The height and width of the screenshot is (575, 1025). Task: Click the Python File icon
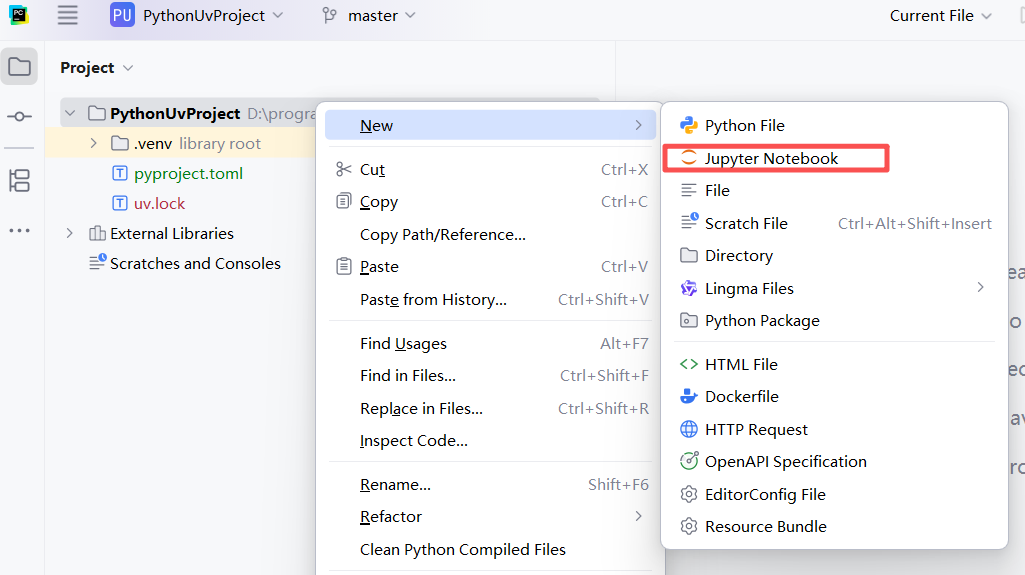click(x=689, y=125)
